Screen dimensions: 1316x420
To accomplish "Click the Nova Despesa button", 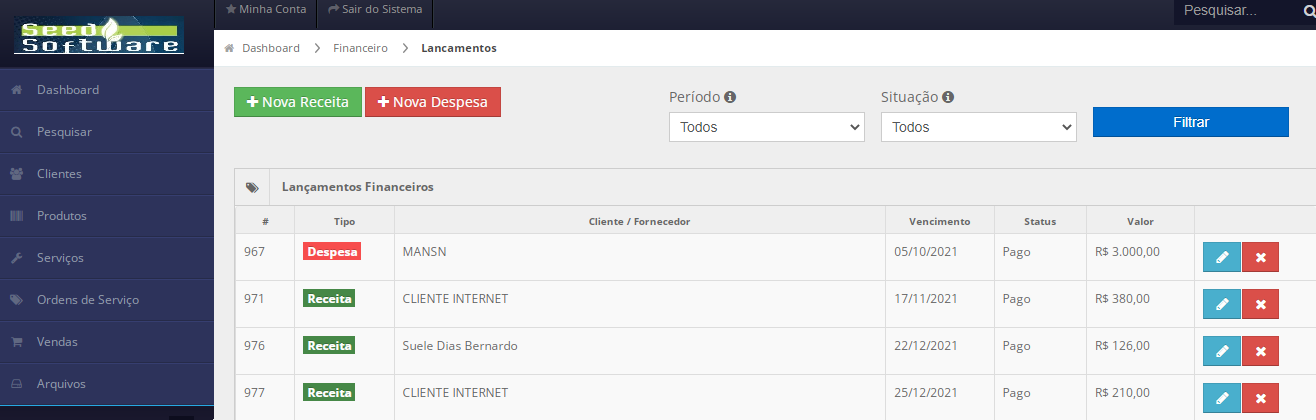I will (x=433, y=102).
